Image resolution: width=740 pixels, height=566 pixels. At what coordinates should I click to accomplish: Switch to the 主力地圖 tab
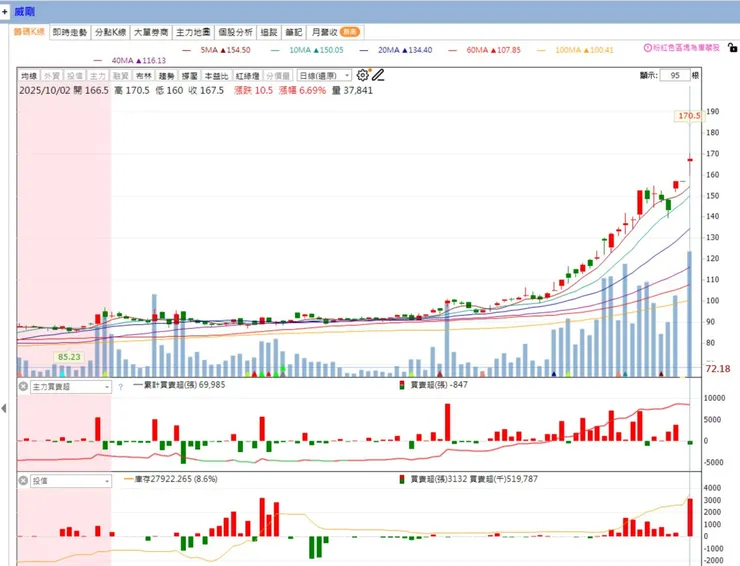pyautogui.click(x=193, y=32)
